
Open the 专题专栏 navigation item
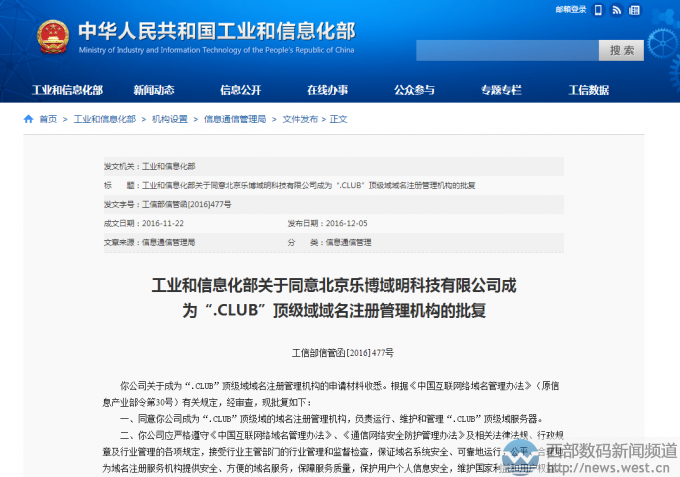coord(501,90)
